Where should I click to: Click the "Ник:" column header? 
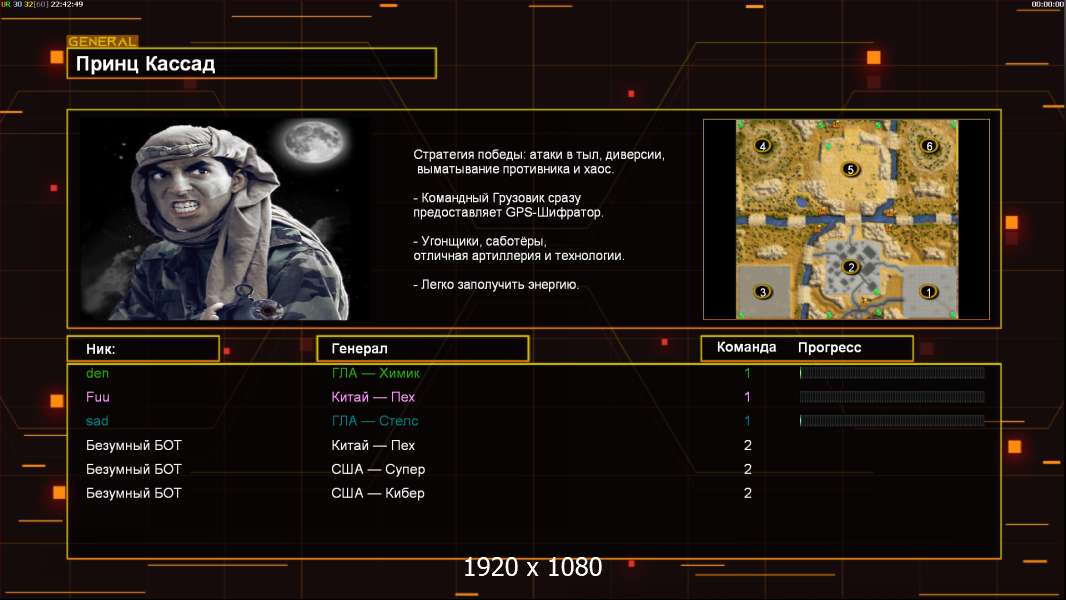[x=142, y=348]
